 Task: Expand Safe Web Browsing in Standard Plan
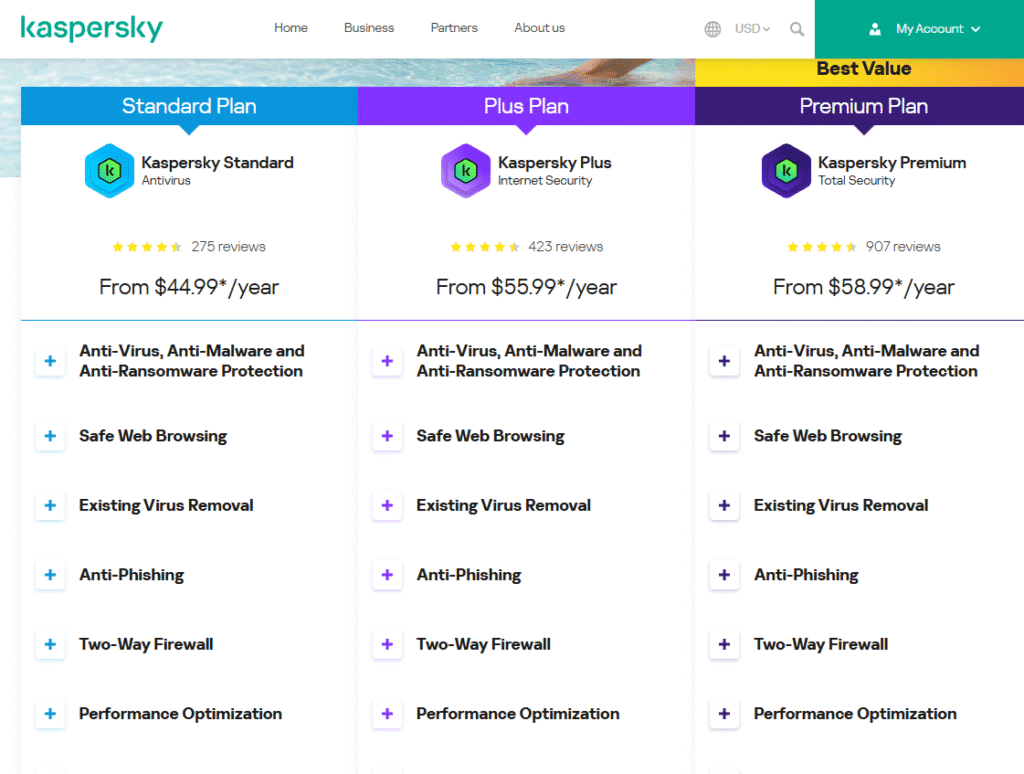[x=50, y=436]
